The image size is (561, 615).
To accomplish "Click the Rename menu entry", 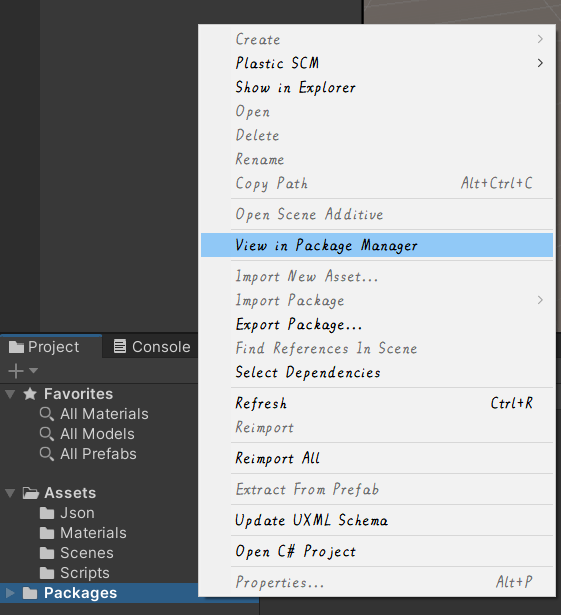I will click(x=377, y=159).
